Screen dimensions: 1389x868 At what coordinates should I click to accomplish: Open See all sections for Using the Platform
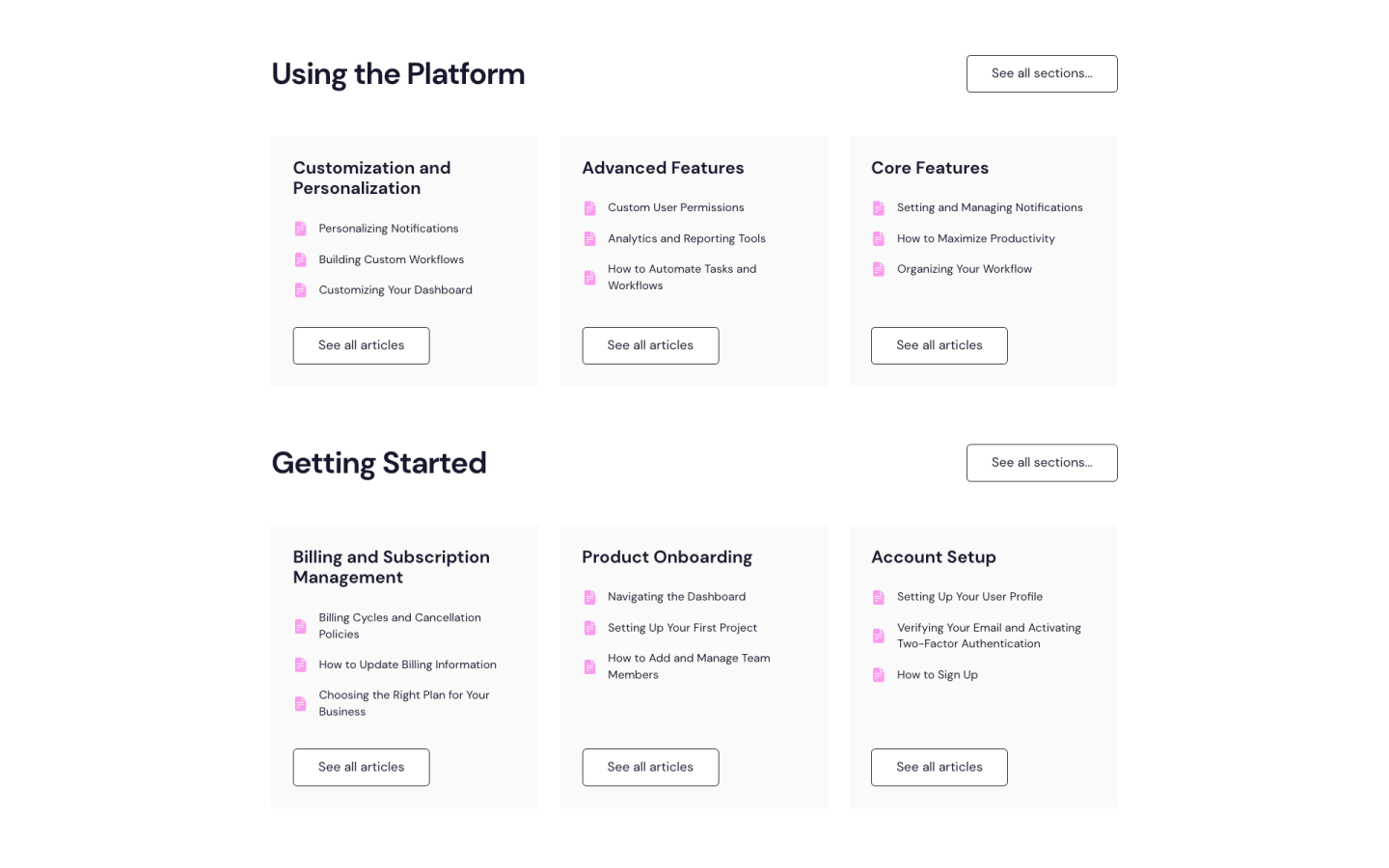[x=1041, y=73]
